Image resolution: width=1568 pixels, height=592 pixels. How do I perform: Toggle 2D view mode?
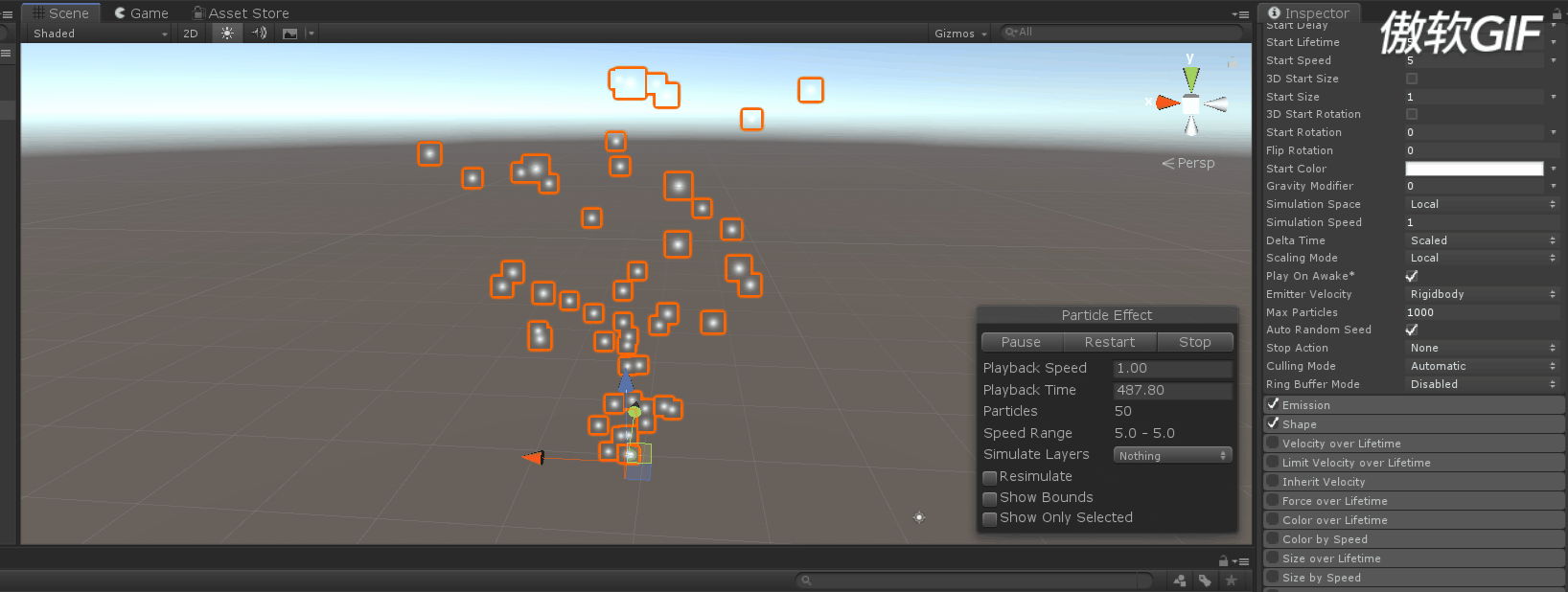[191, 33]
